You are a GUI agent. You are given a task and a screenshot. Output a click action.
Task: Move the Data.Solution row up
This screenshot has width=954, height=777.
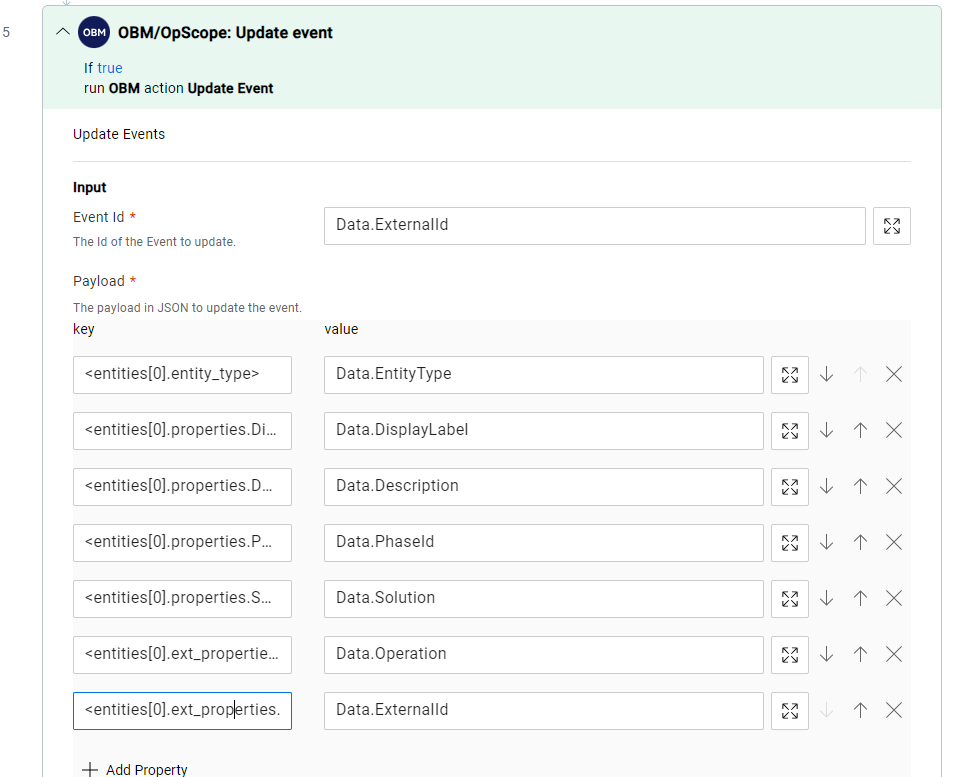[860, 598]
